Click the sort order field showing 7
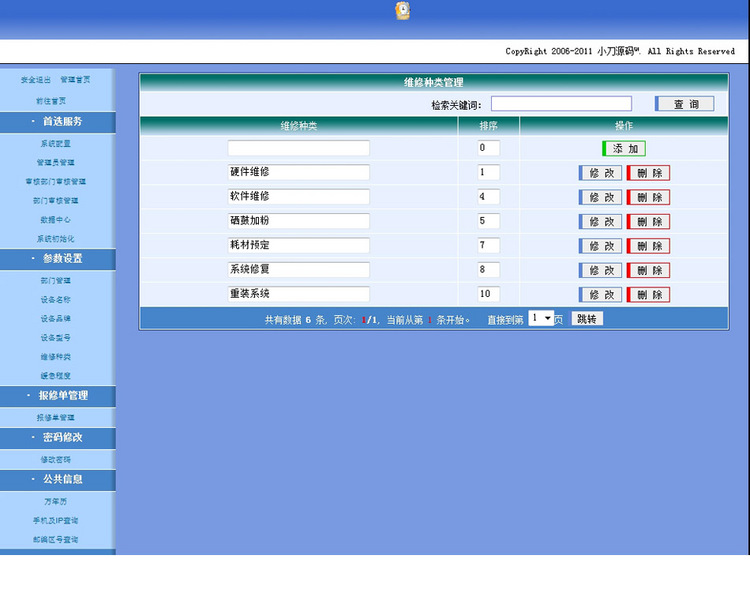 pos(488,245)
